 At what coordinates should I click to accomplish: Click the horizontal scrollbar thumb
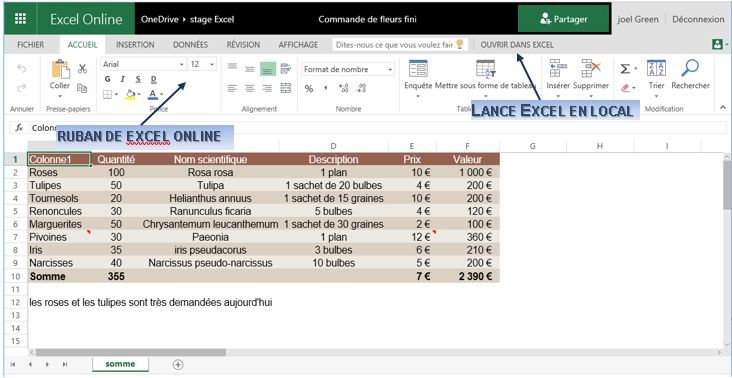click(x=131, y=352)
